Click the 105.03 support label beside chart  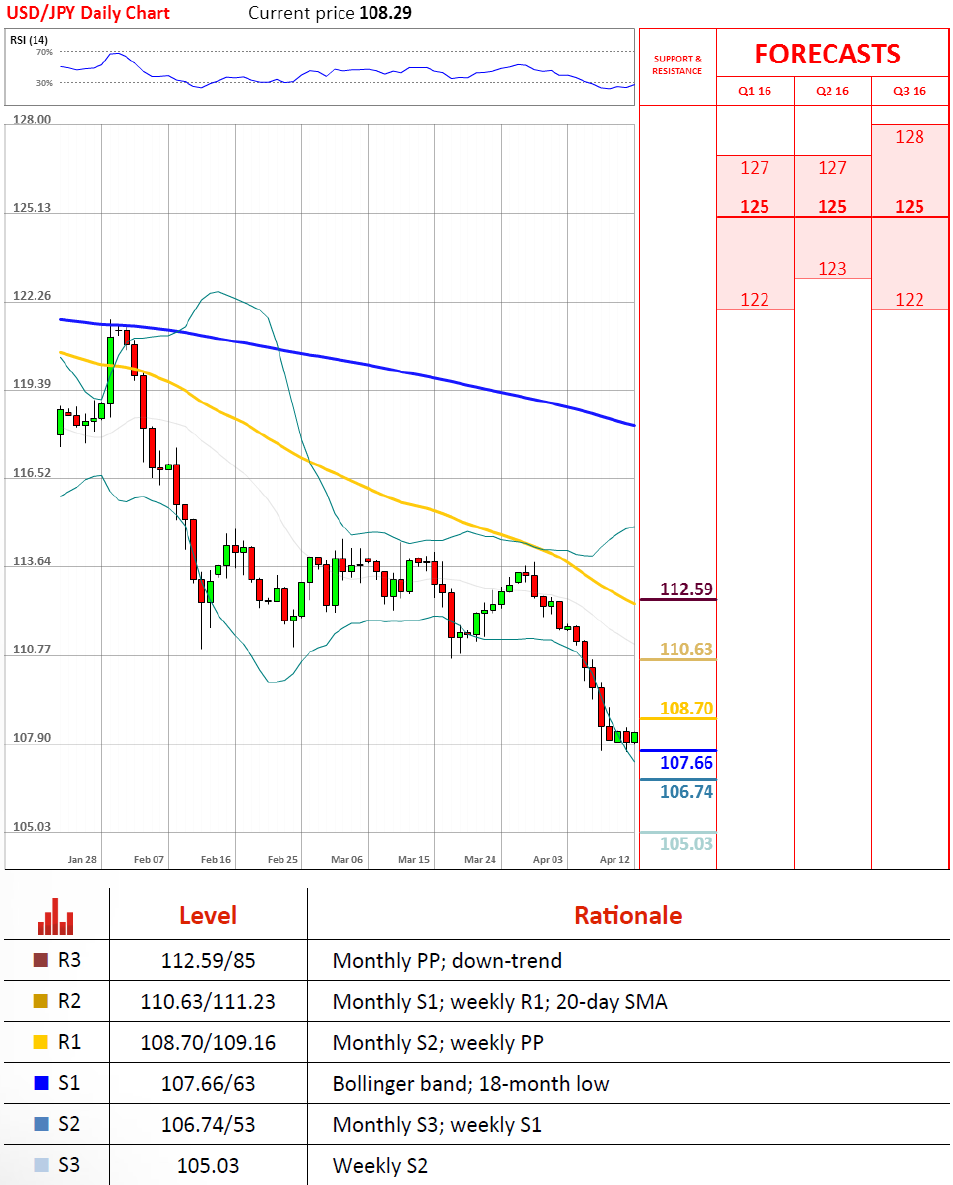point(686,843)
